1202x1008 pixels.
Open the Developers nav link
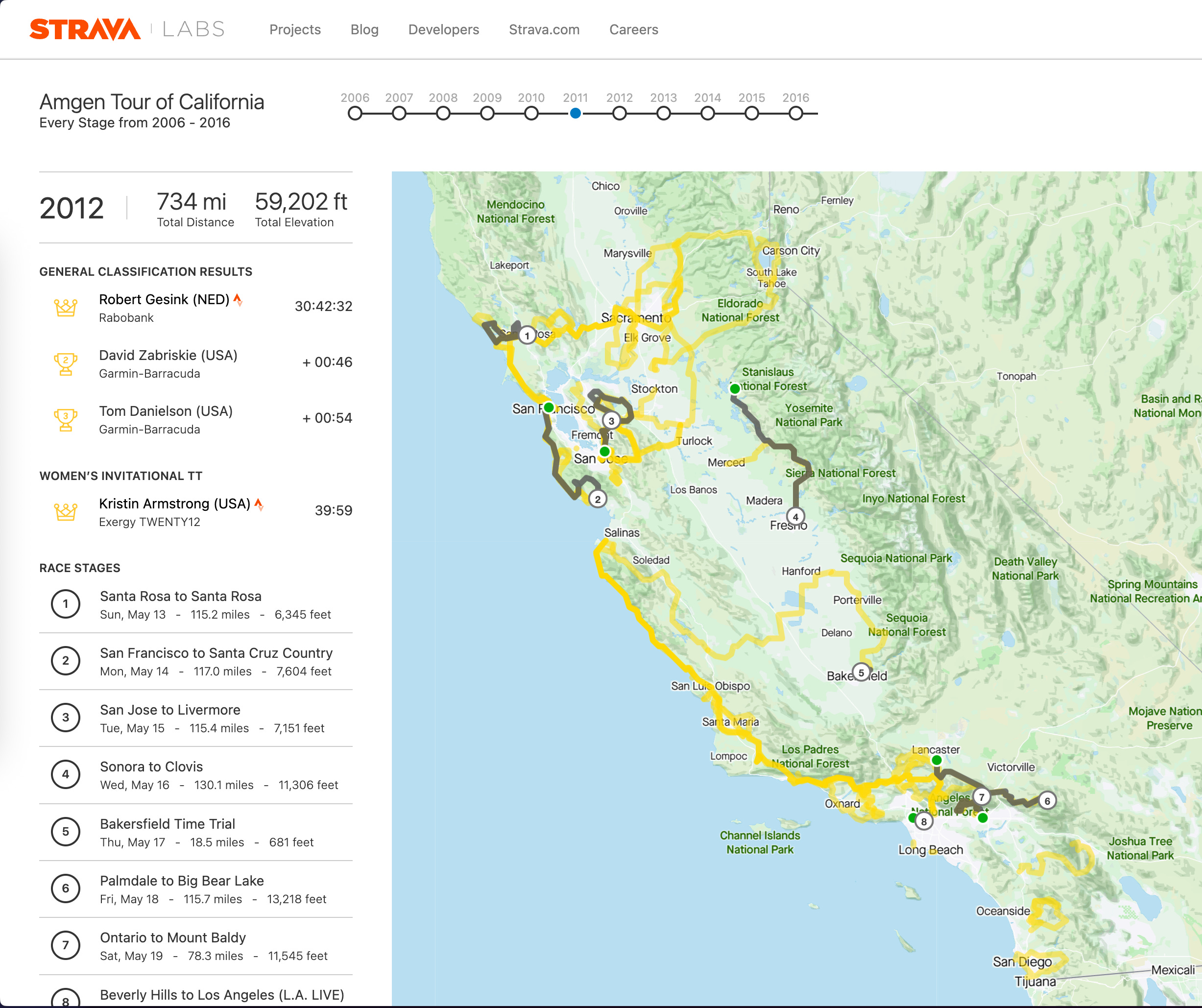444,30
